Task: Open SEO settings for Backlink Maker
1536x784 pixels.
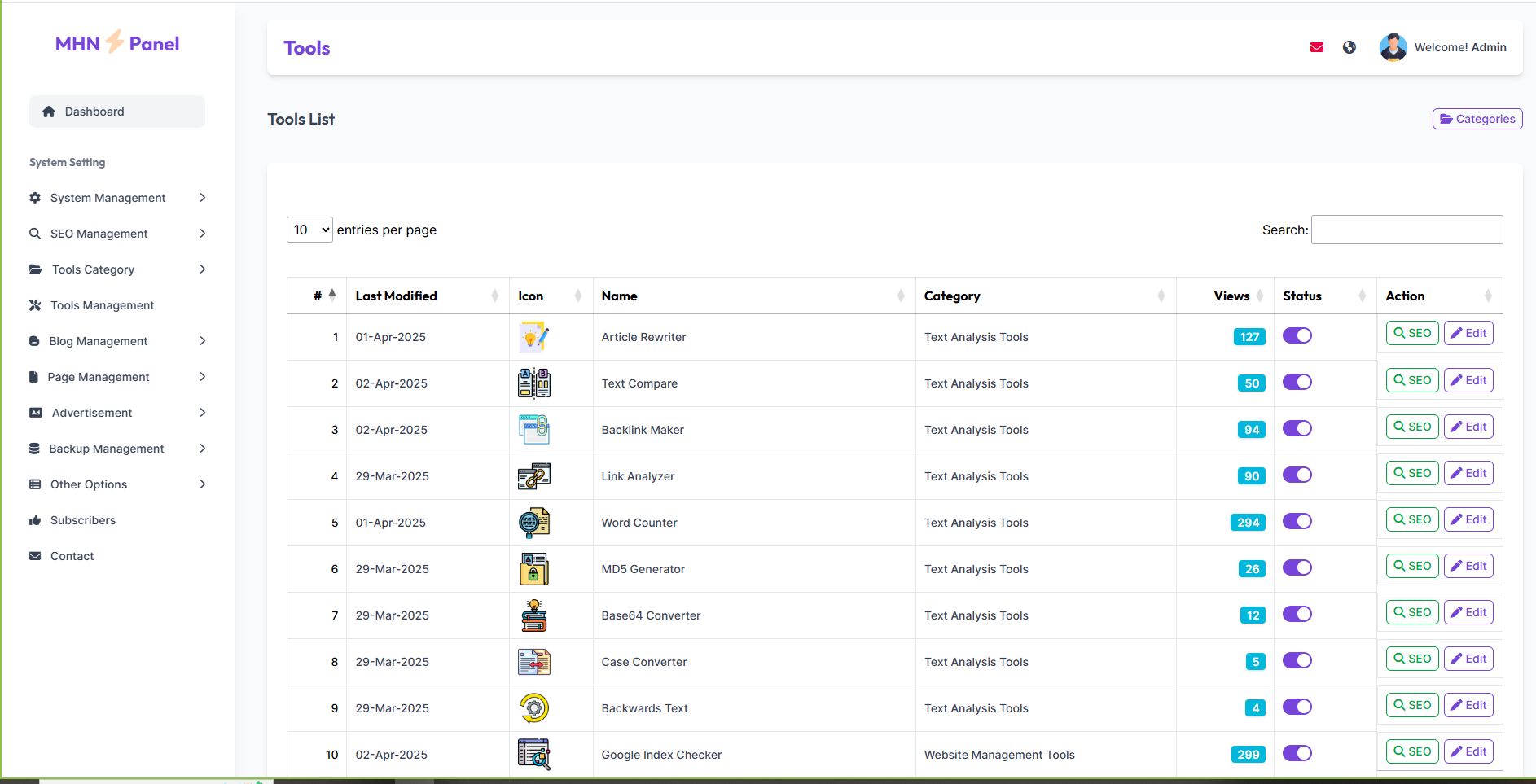Action: (1411, 427)
